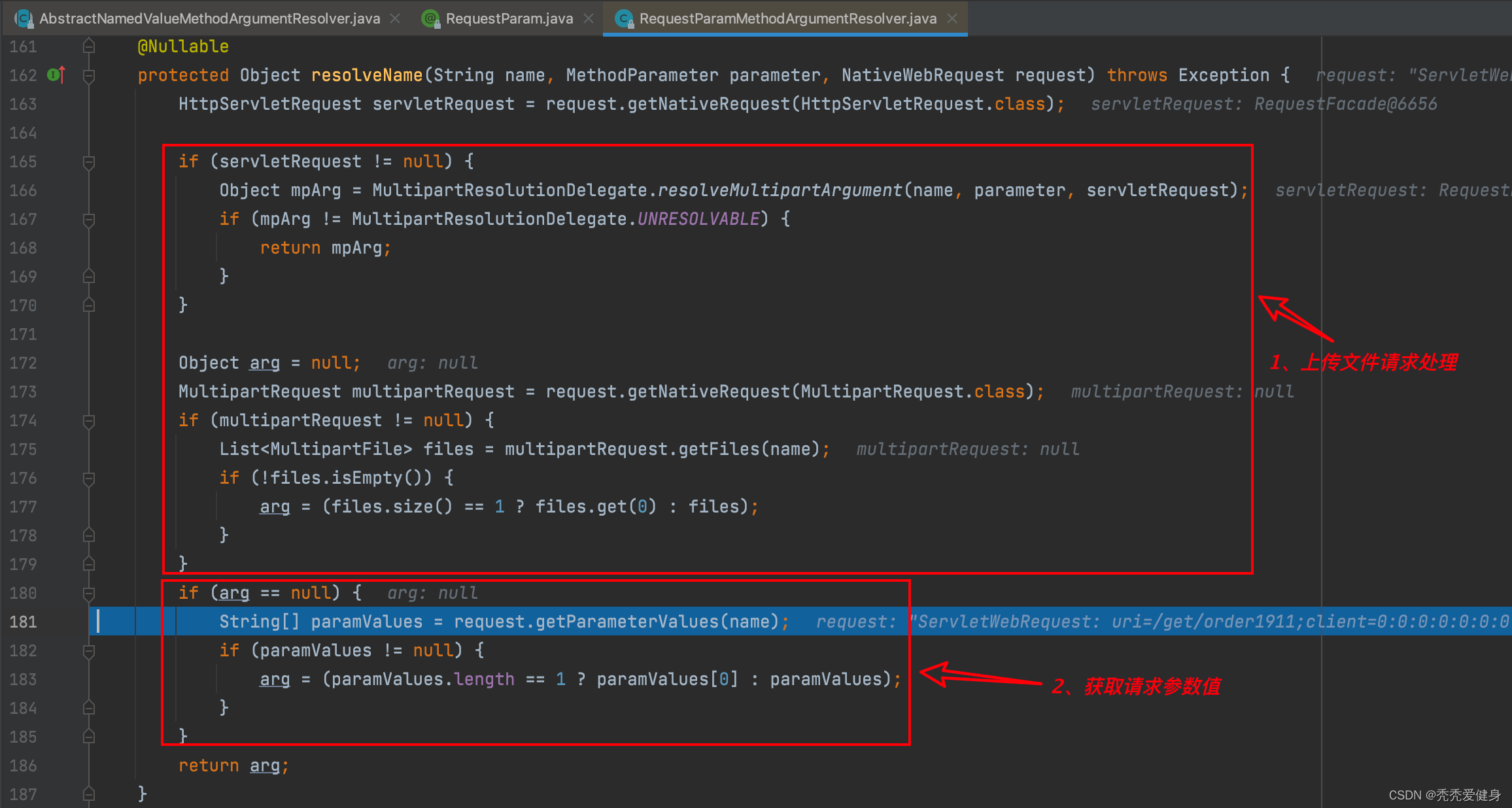Image resolution: width=1512 pixels, height=808 pixels.
Task: Click fold end marker at line 185
Action: pyautogui.click(x=89, y=737)
